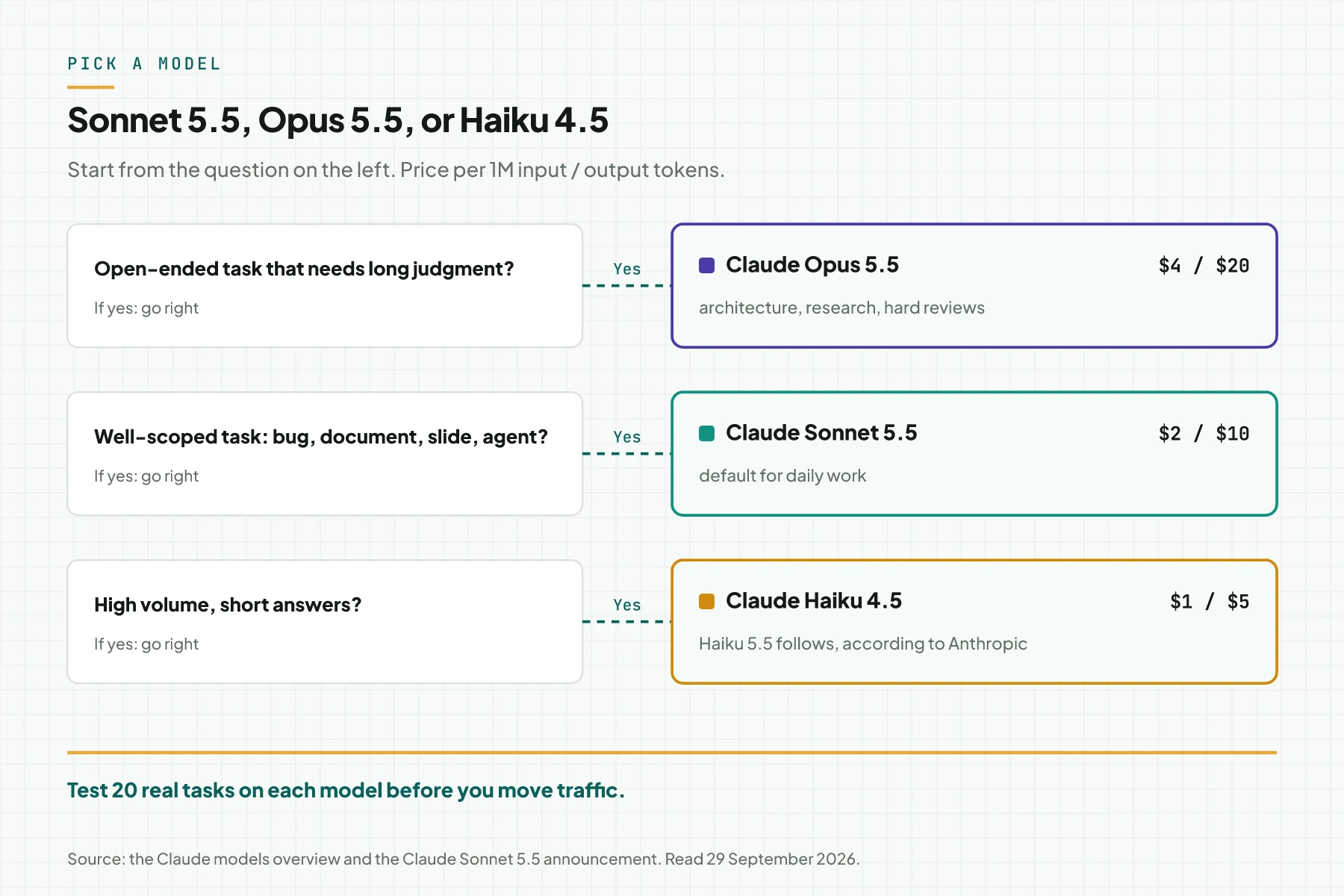Click the 'Yes' label leading to Haiku 4.5
1344x896 pixels.
(x=627, y=605)
